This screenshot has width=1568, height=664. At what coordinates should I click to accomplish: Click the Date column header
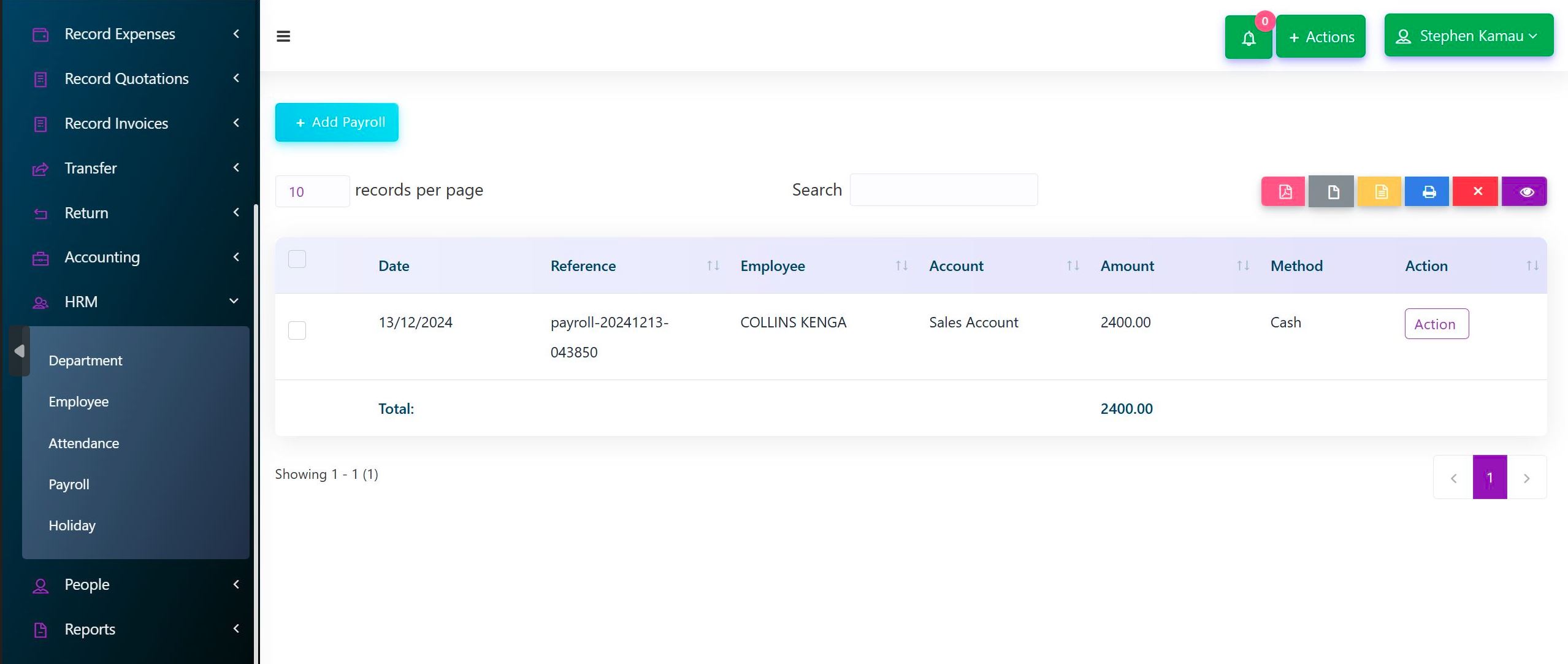tap(394, 266)
